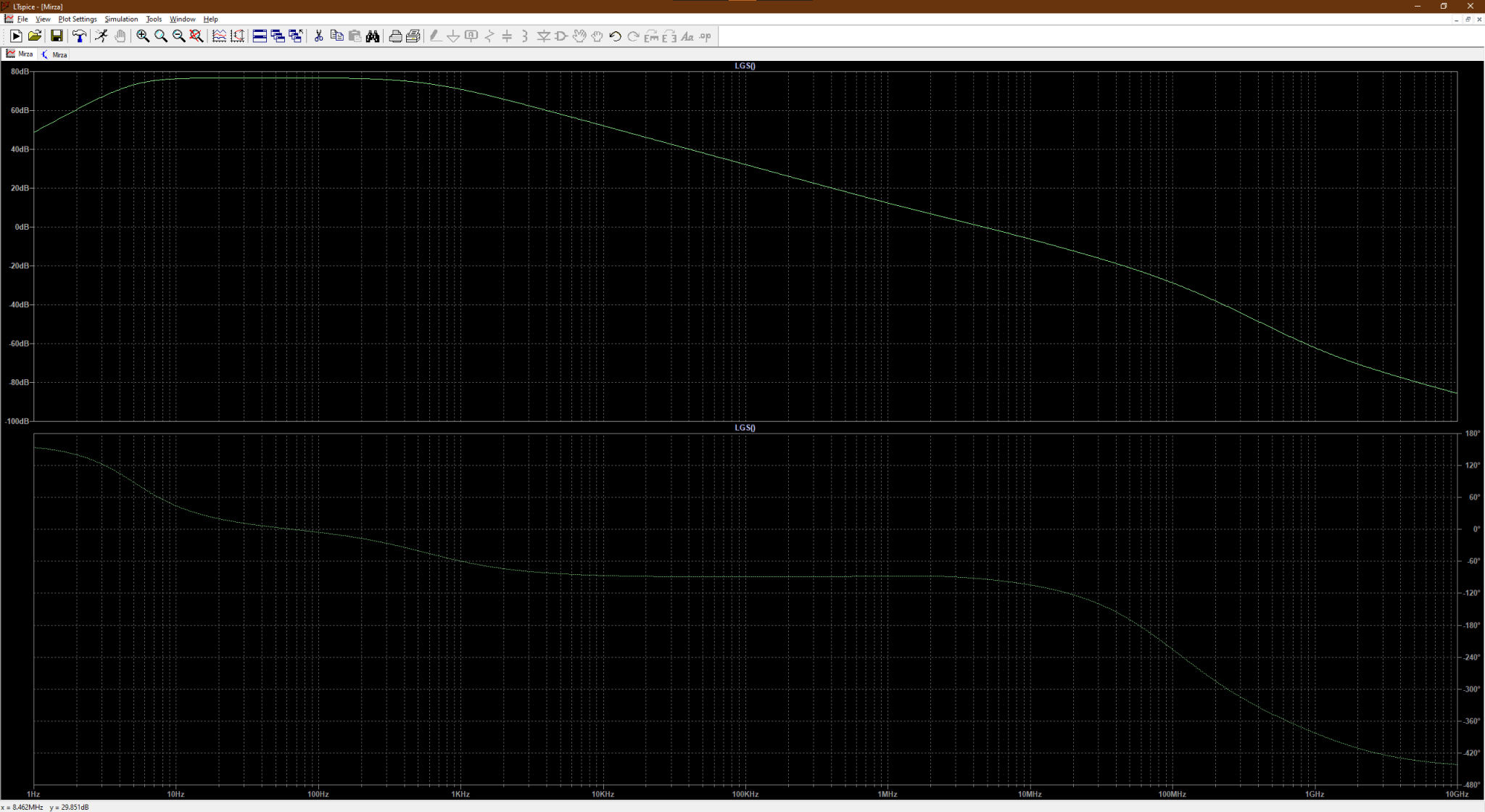Viewport: 1485px width, 812px height.
Task: Click the 1MHz frequency axis label
Action: click(x=888, y=795)
